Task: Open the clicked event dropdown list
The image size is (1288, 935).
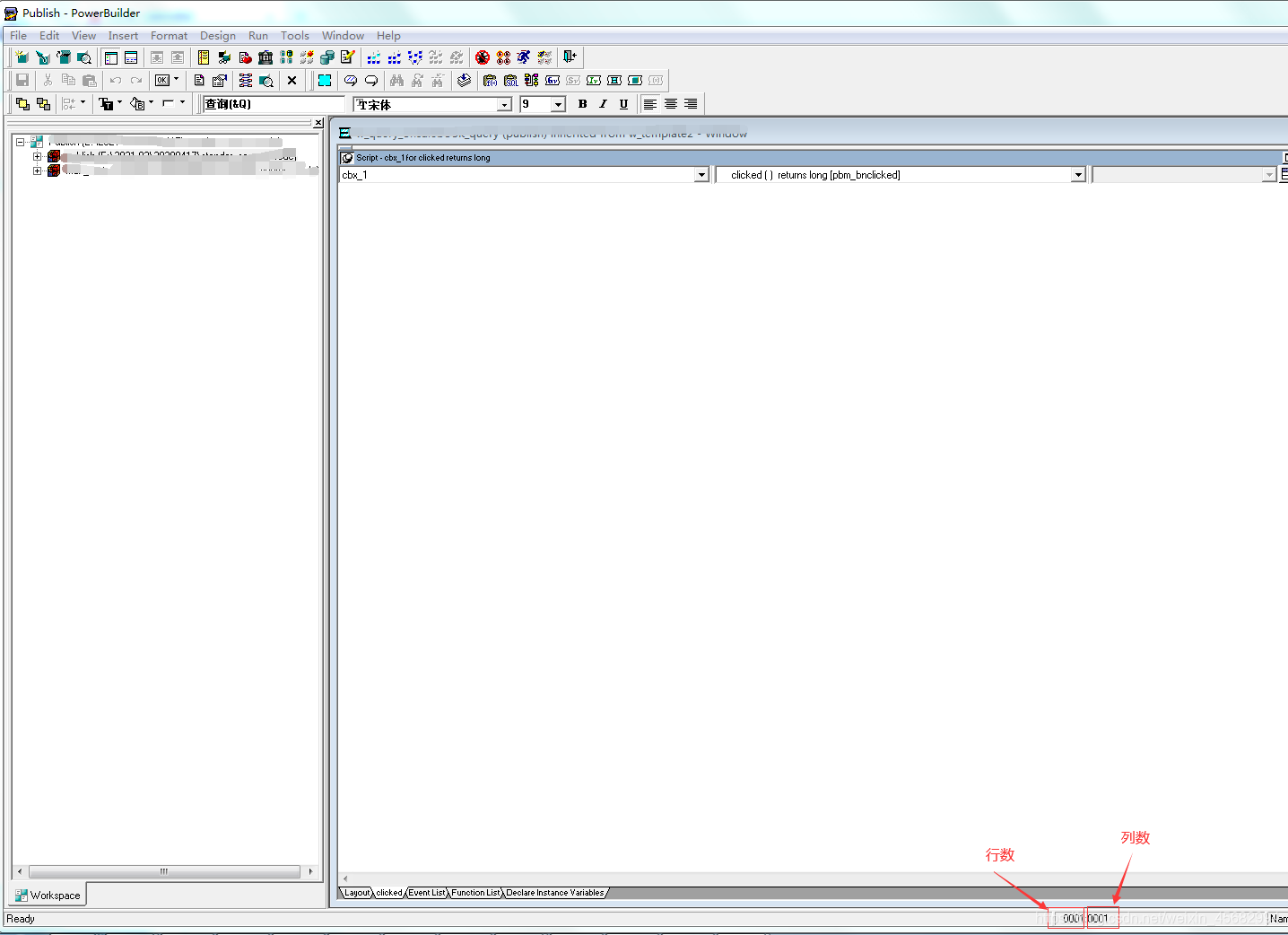Action: click(1078, 175)
